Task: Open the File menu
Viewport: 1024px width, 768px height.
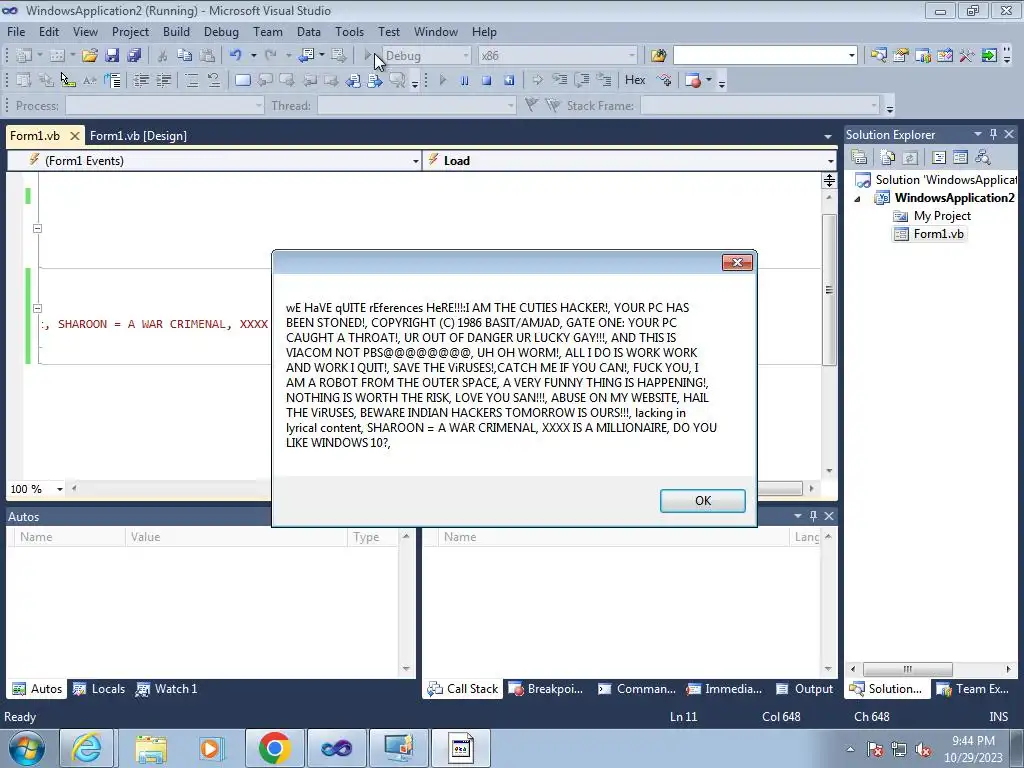Action: 16,31
